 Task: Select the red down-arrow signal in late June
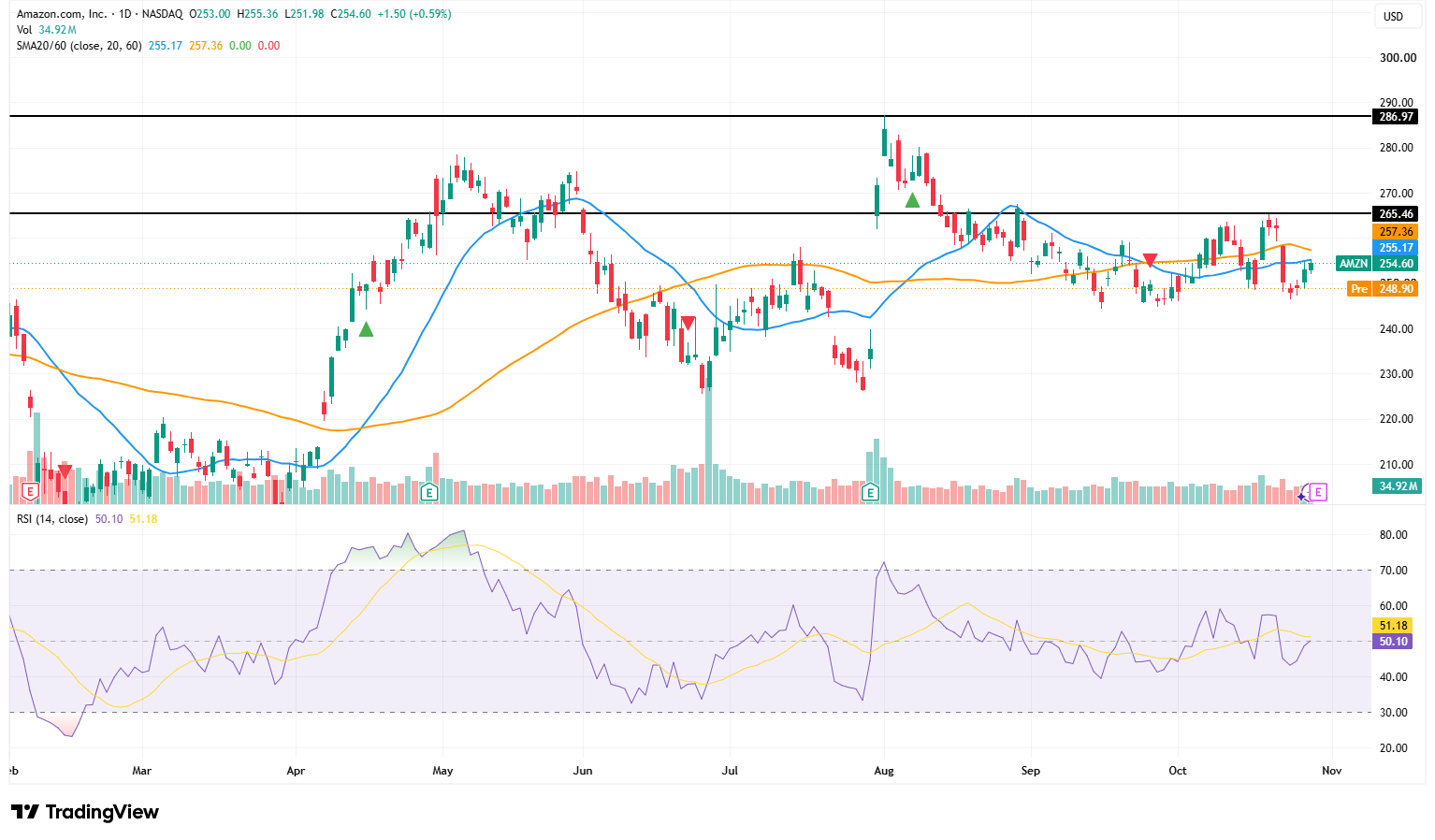pyautogui.click(x=688, y=324)
